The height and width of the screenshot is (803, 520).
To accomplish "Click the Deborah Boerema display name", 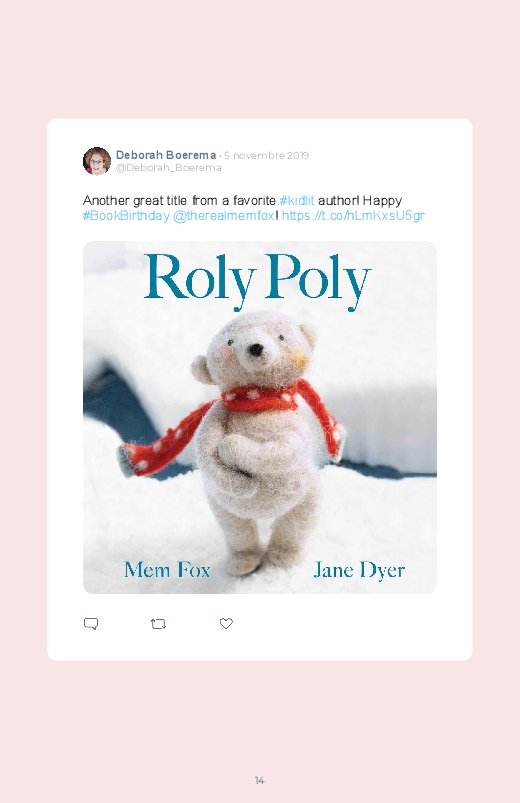I will click(166, 155).
